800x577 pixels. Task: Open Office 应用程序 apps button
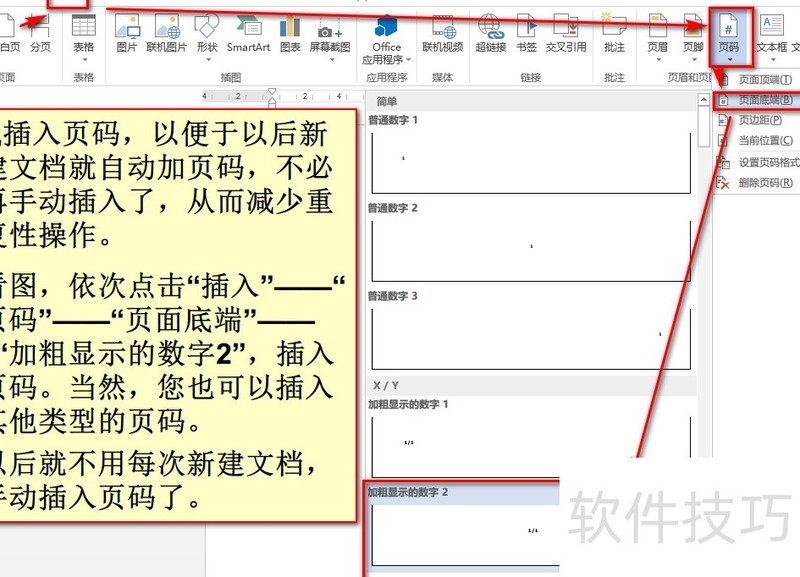[x=386, y=40]
